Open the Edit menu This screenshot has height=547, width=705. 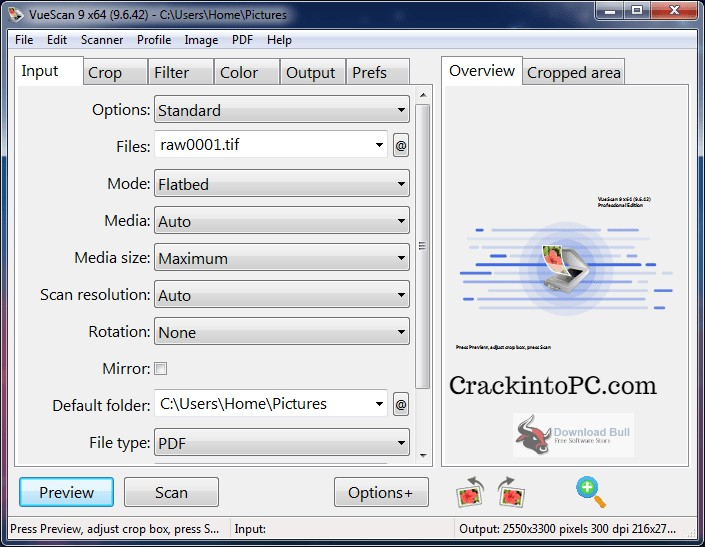pos(57,40)
